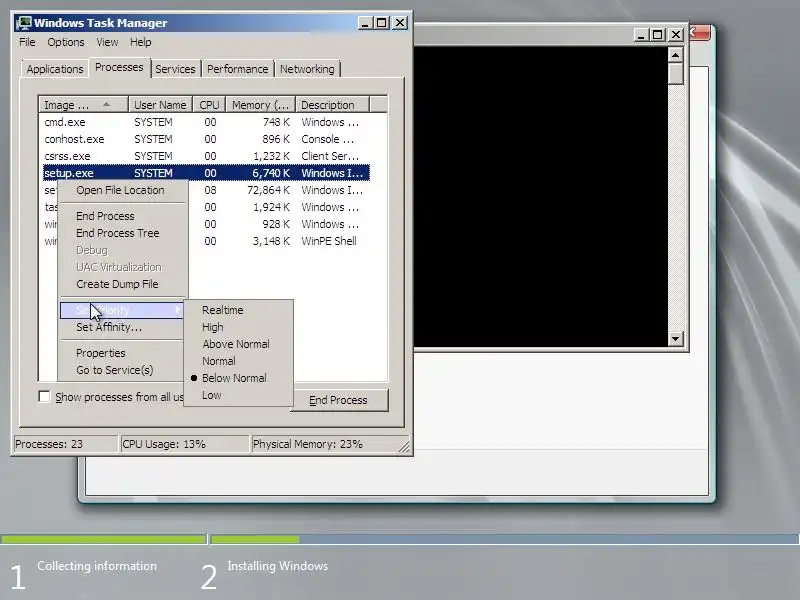Click the 928 K memory value
This screenshot has height=600, width=800.
[276, 224]
